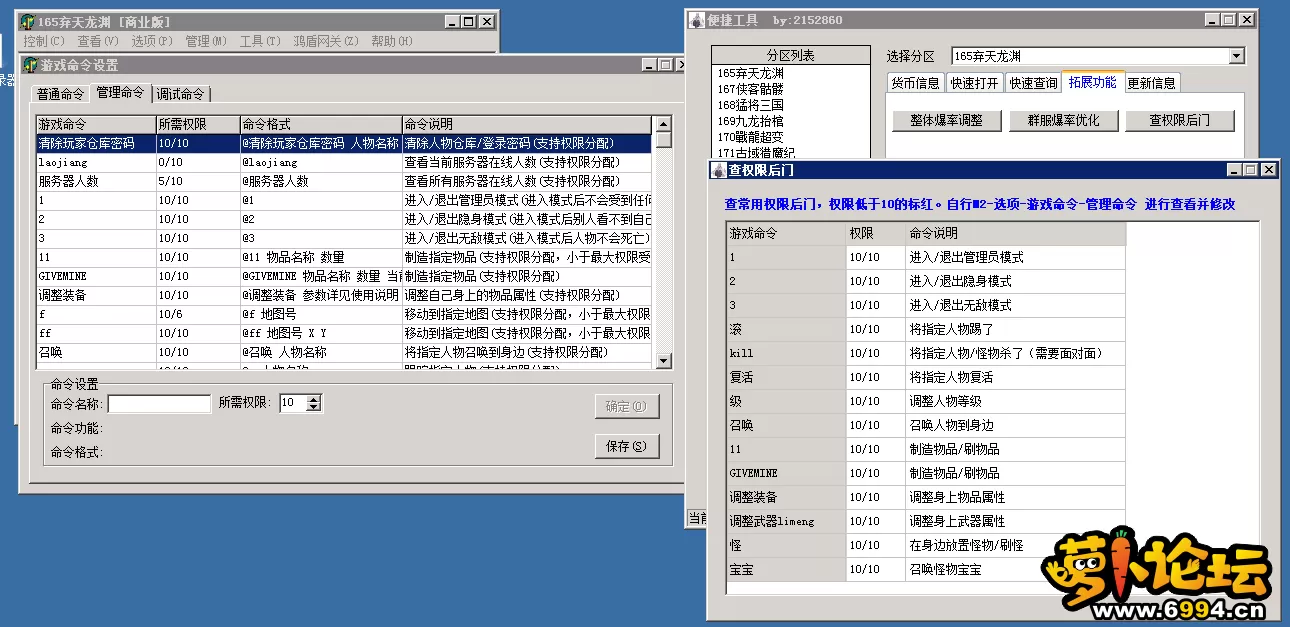Switch to the 拓展功能 tab

point(1092,82)
